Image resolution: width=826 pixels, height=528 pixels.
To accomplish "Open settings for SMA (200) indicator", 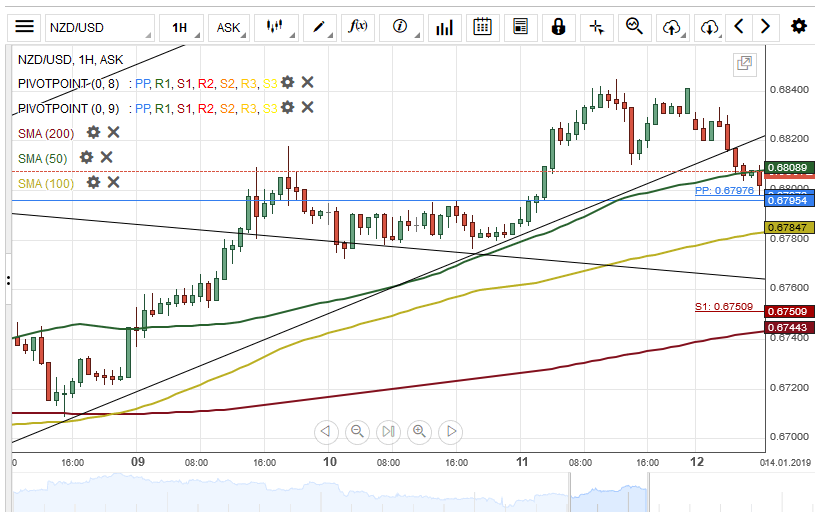I will pos(93,132).
